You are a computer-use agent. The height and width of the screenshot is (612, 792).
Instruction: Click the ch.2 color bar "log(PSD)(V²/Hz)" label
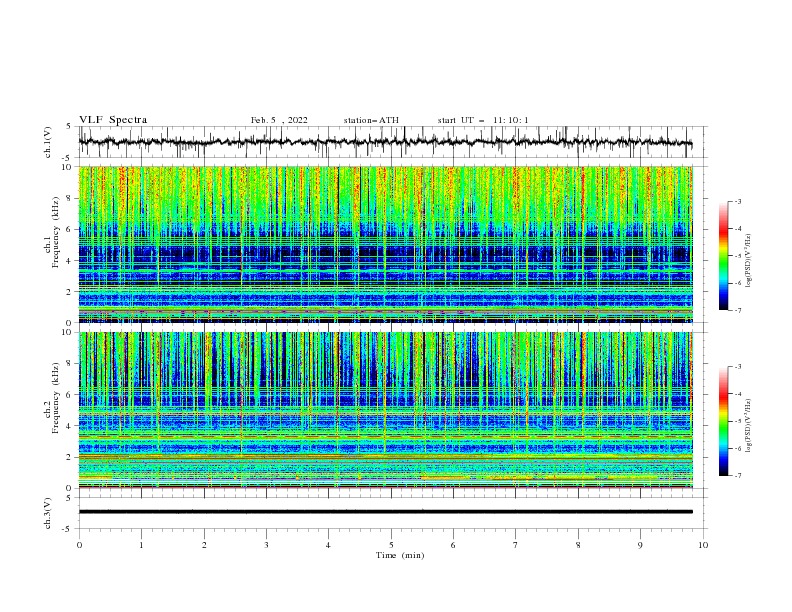click(749, 426)
